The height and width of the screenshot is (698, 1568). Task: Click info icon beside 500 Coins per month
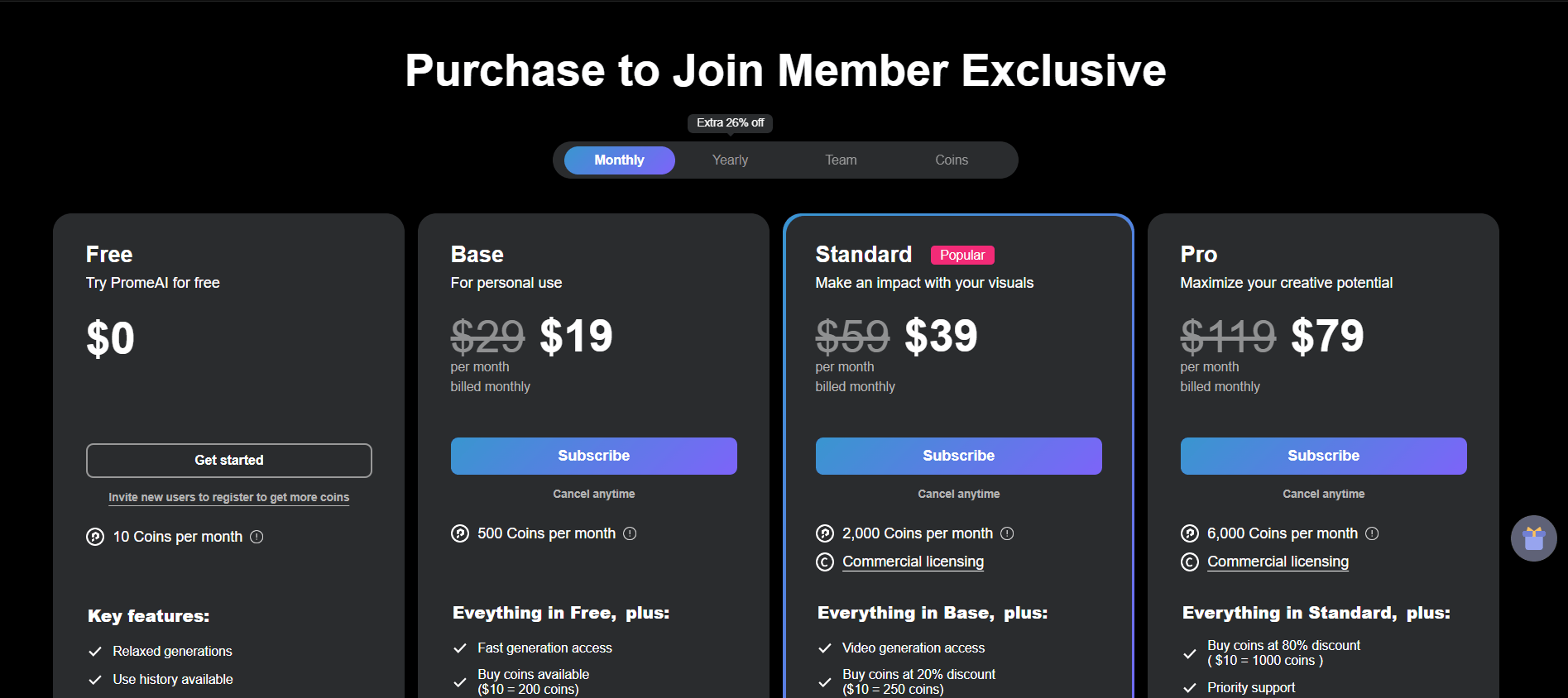coord(631,533)
